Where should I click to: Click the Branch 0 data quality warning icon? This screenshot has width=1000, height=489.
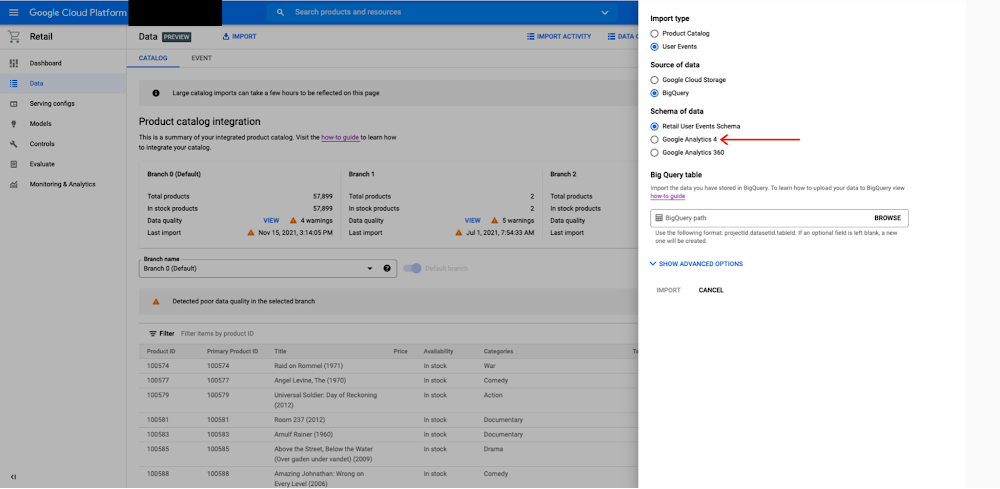coord(293,221)
